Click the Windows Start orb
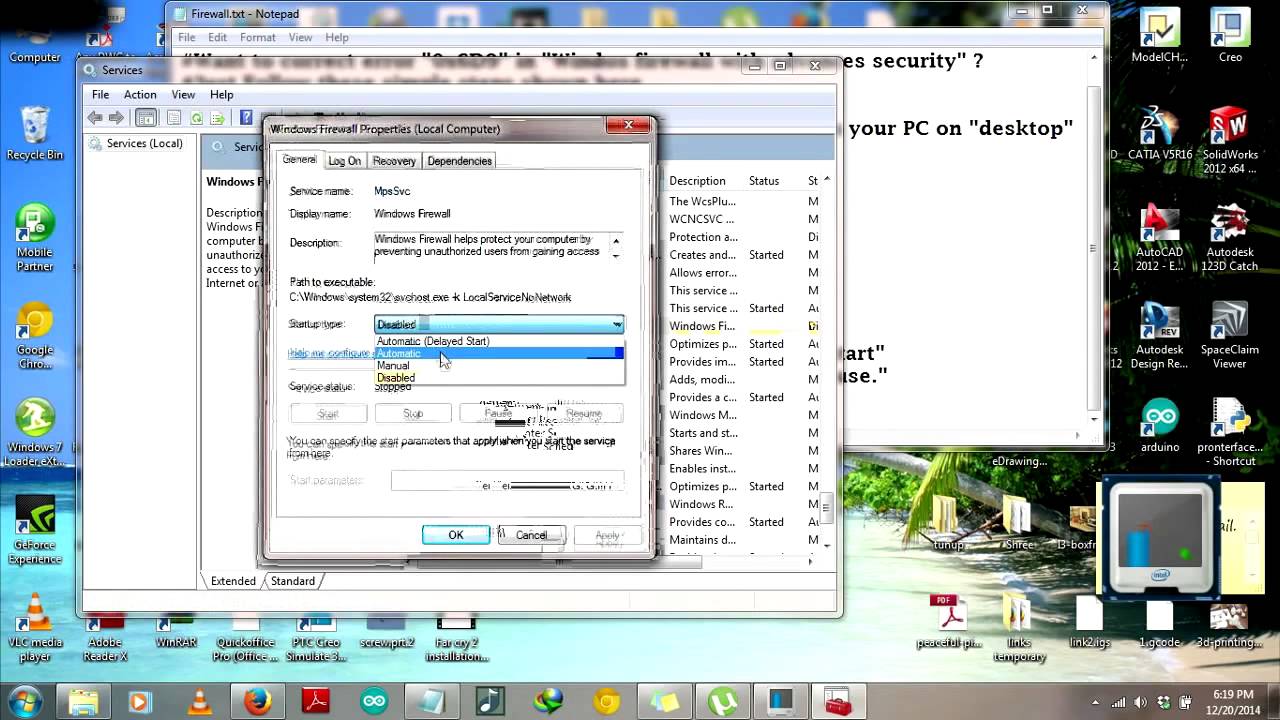This screenshot has width=1280, height=720. (23, 700)
